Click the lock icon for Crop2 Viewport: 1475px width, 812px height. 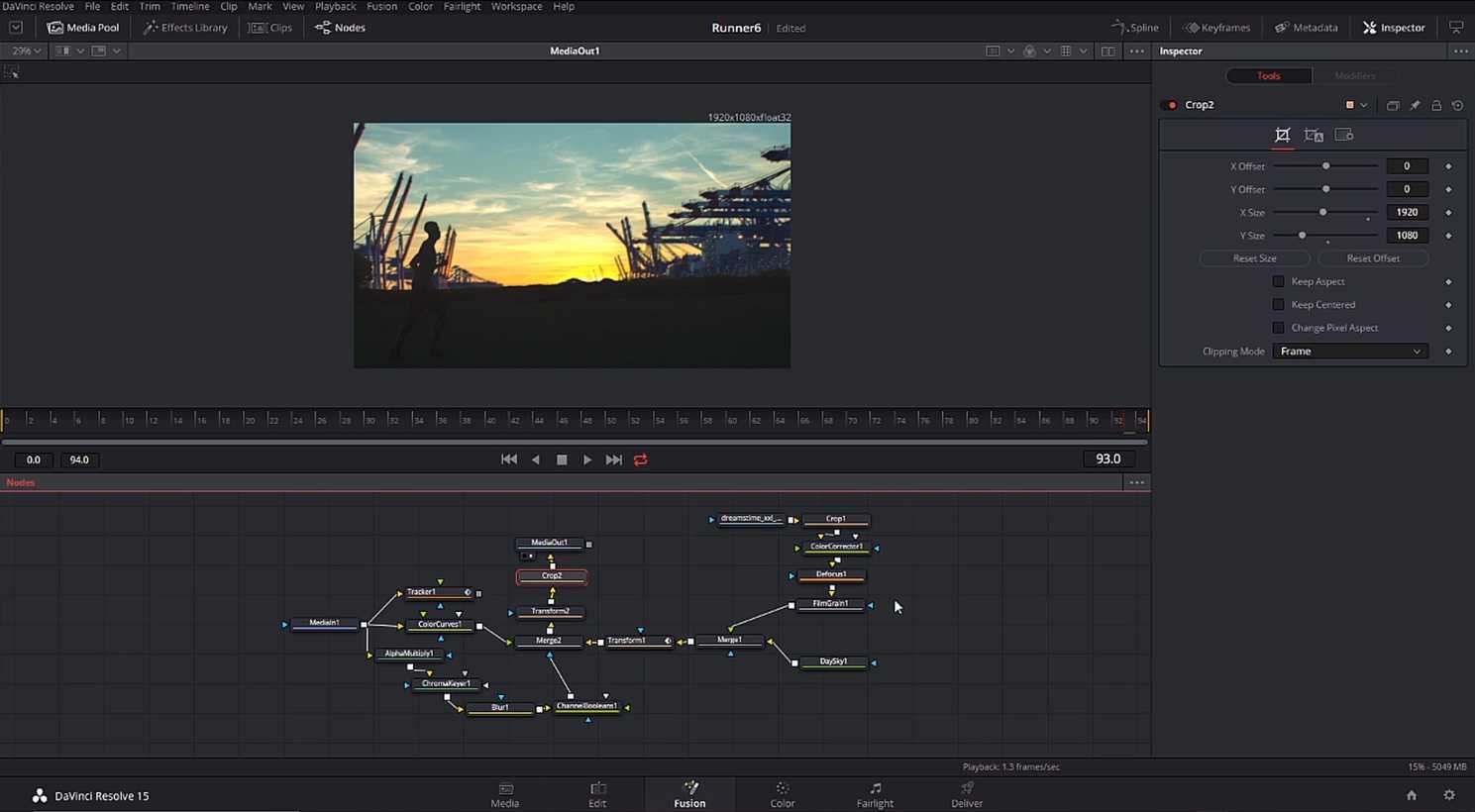click(x=1436, y=105)
